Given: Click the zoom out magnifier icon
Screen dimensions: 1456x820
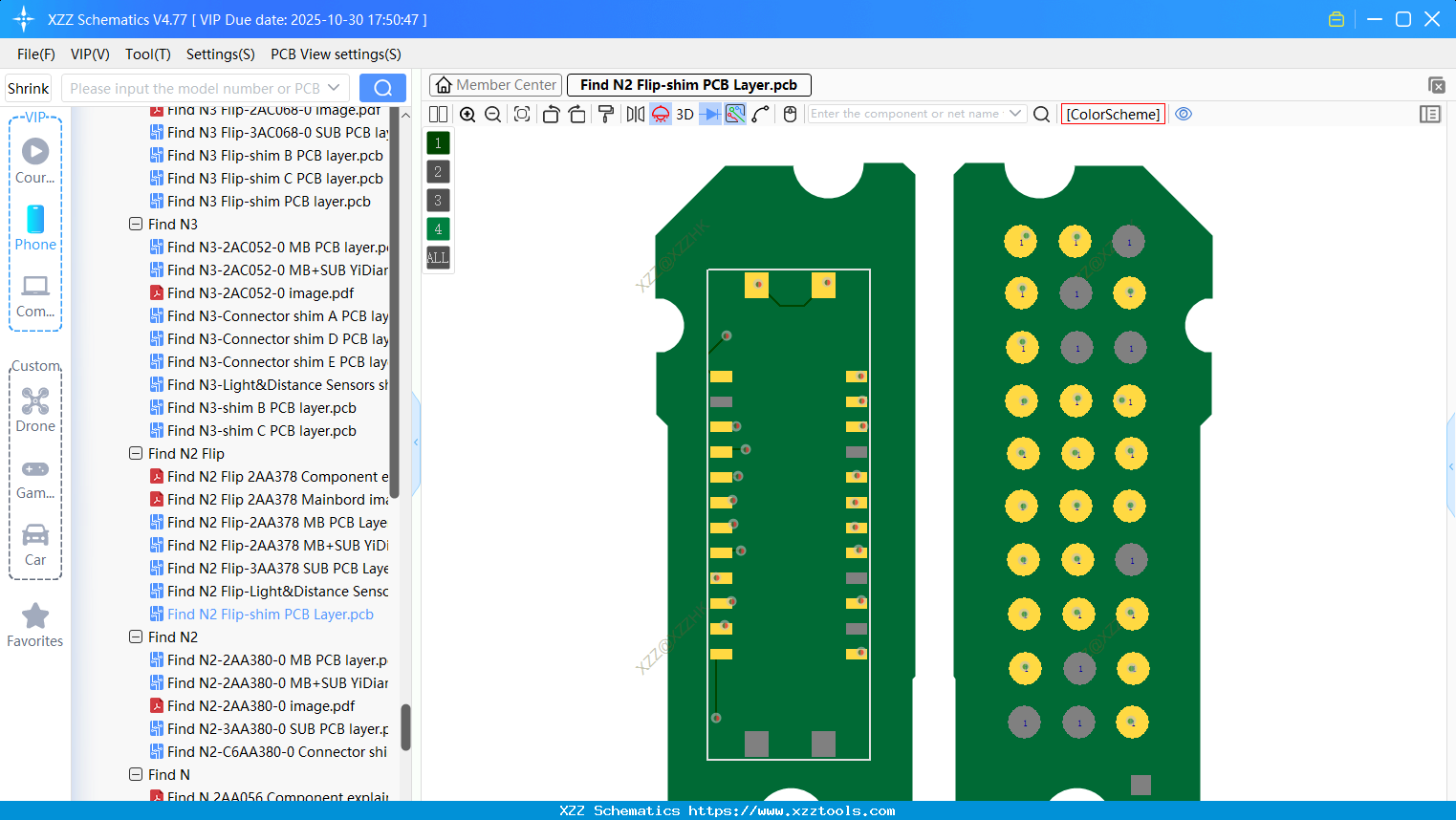Looking at the screenshot, I should pos(492,114).
